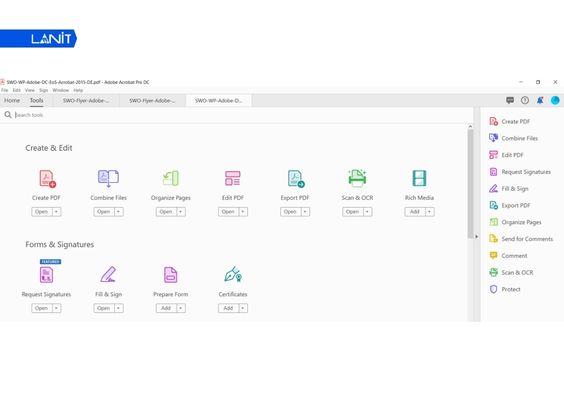Switch to first SWO-Flyer-Adobe document tab

point(86,101)
